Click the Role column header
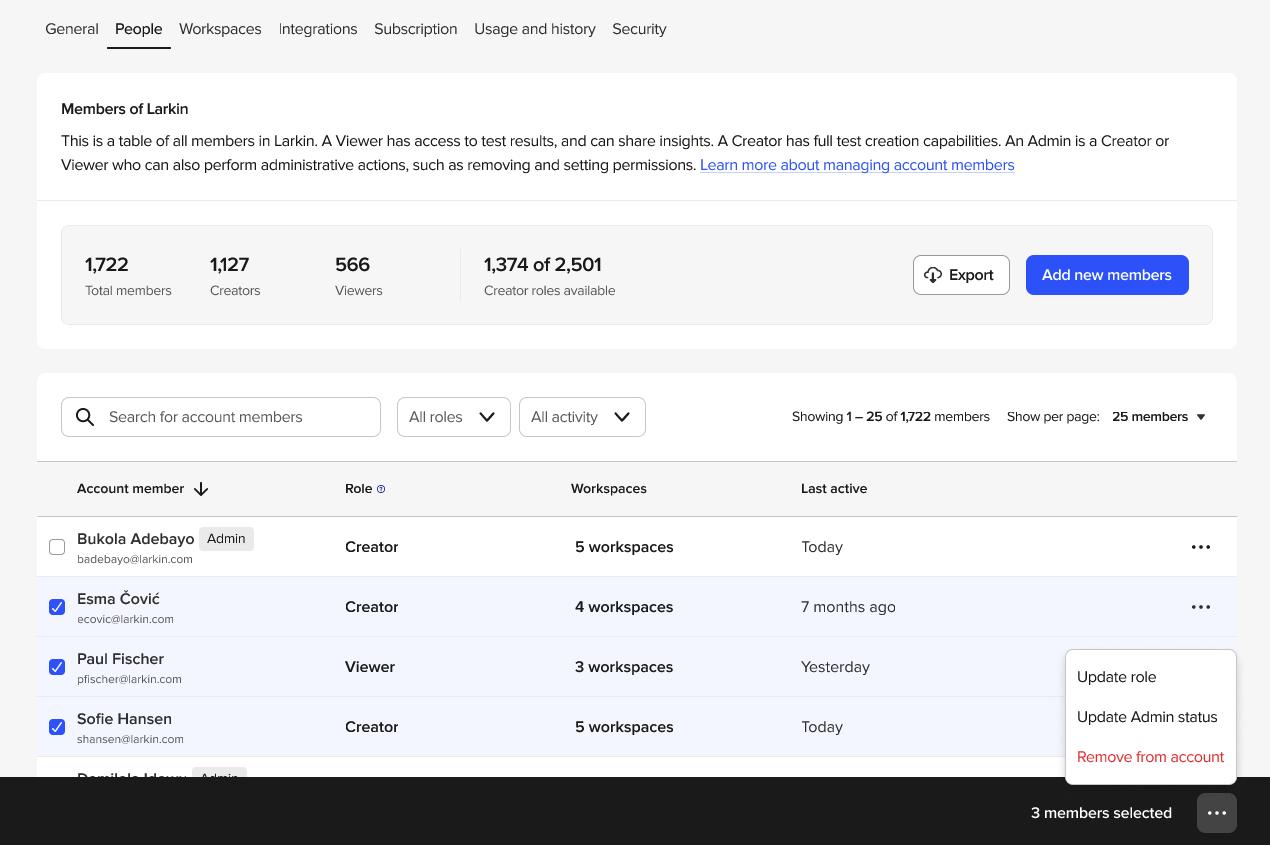 [358, 489]
